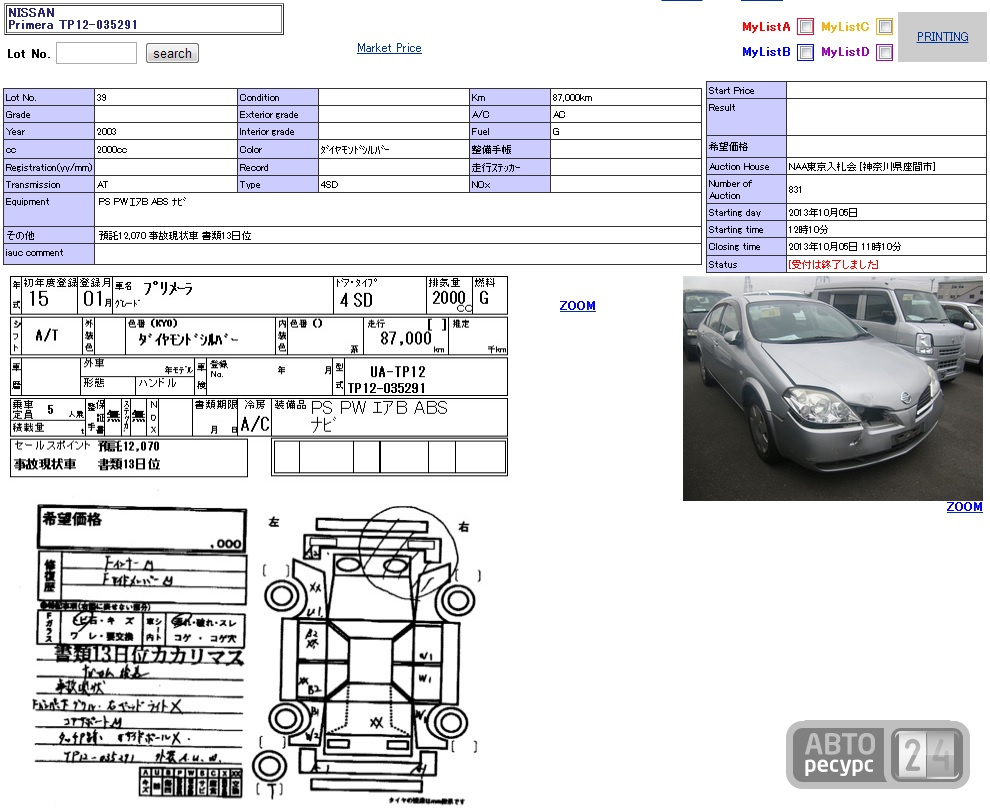The image size is (990, 809).
Task: Select the その他 row text 預託12,070
Action: [122, 236]
